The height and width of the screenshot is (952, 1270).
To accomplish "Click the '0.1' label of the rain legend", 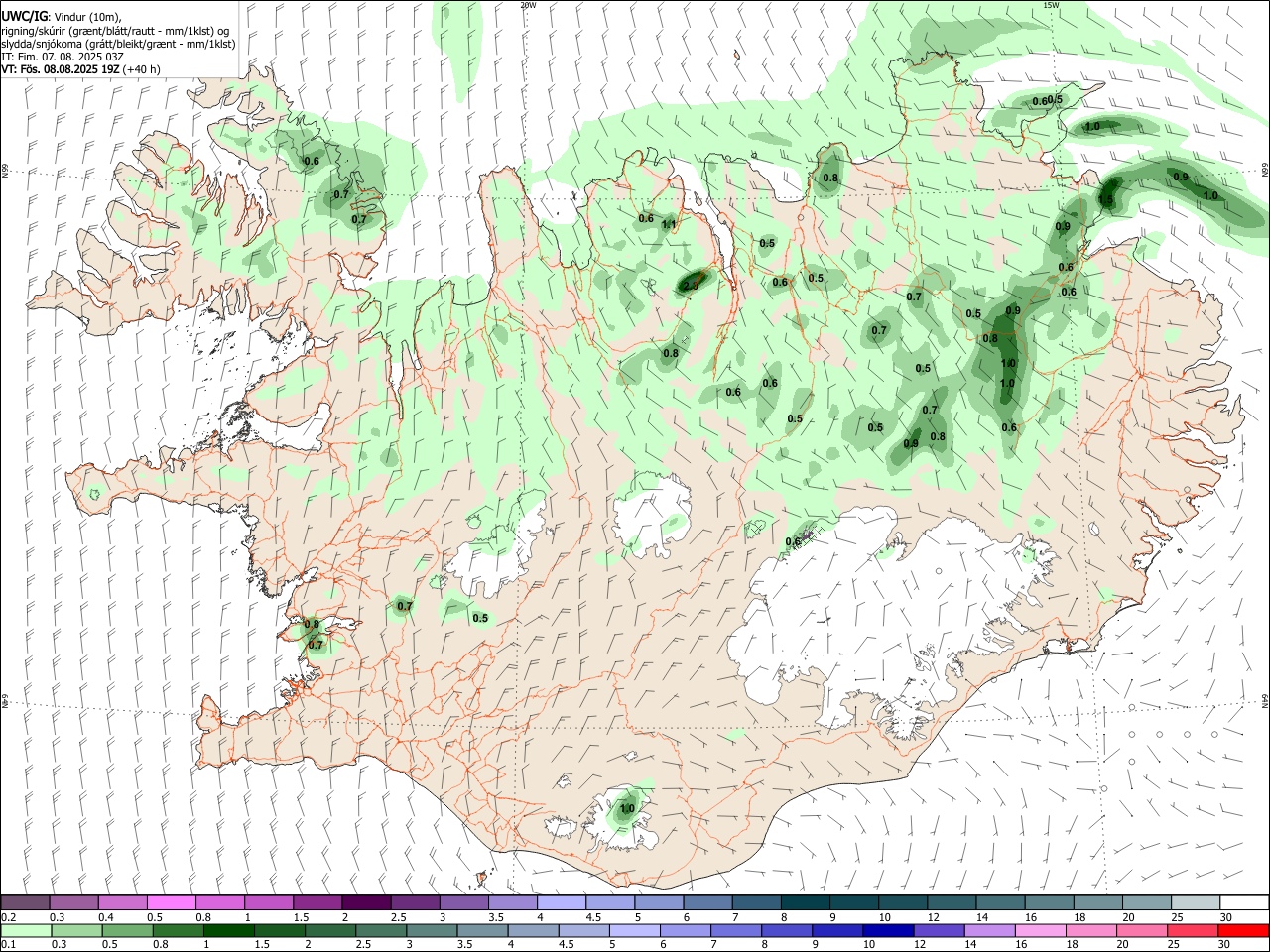I will pyautogui.click(x=8, y=945).
